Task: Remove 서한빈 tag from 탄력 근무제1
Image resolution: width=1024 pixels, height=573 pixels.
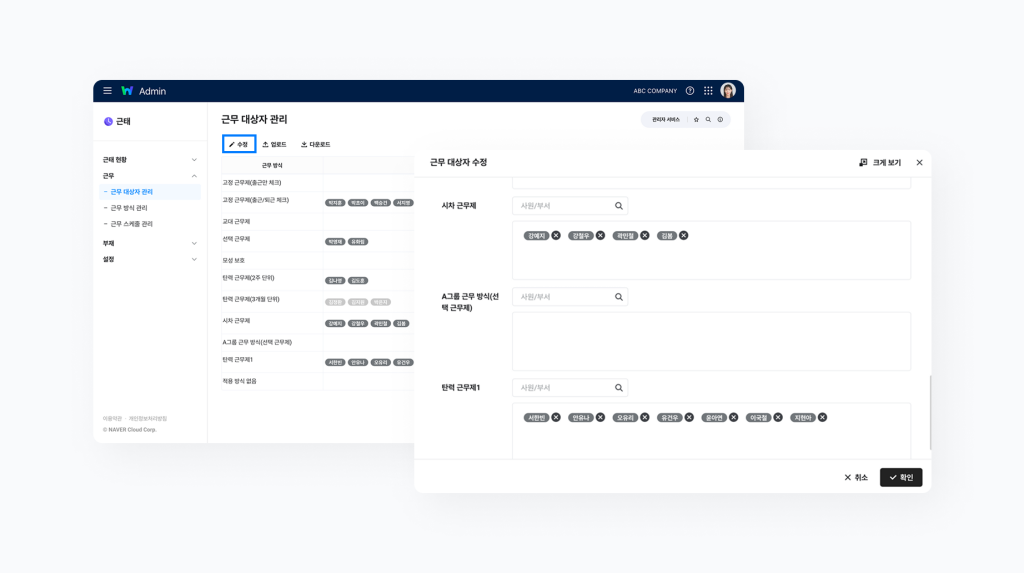Action: pyautogui.click(x=556, y=418)
